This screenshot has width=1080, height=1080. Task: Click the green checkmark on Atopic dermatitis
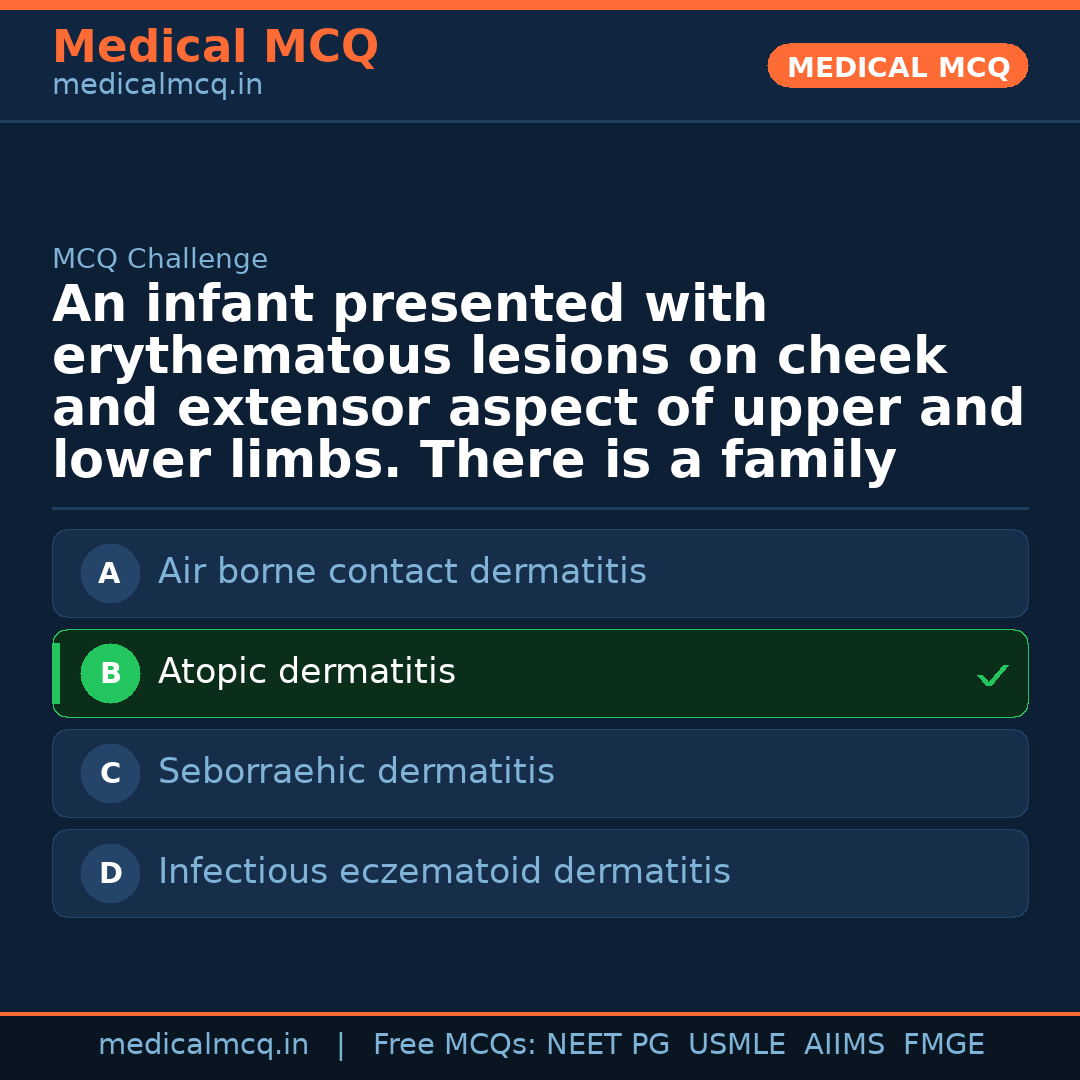pos(992,676)
